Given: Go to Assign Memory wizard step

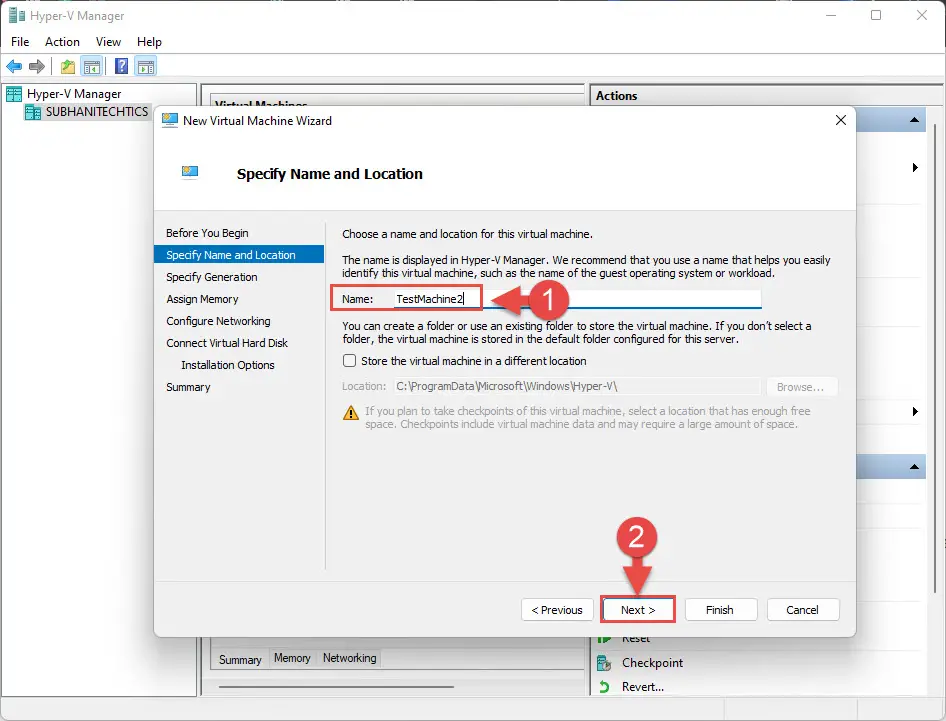Looking at the screenshot, I should 202,299.
